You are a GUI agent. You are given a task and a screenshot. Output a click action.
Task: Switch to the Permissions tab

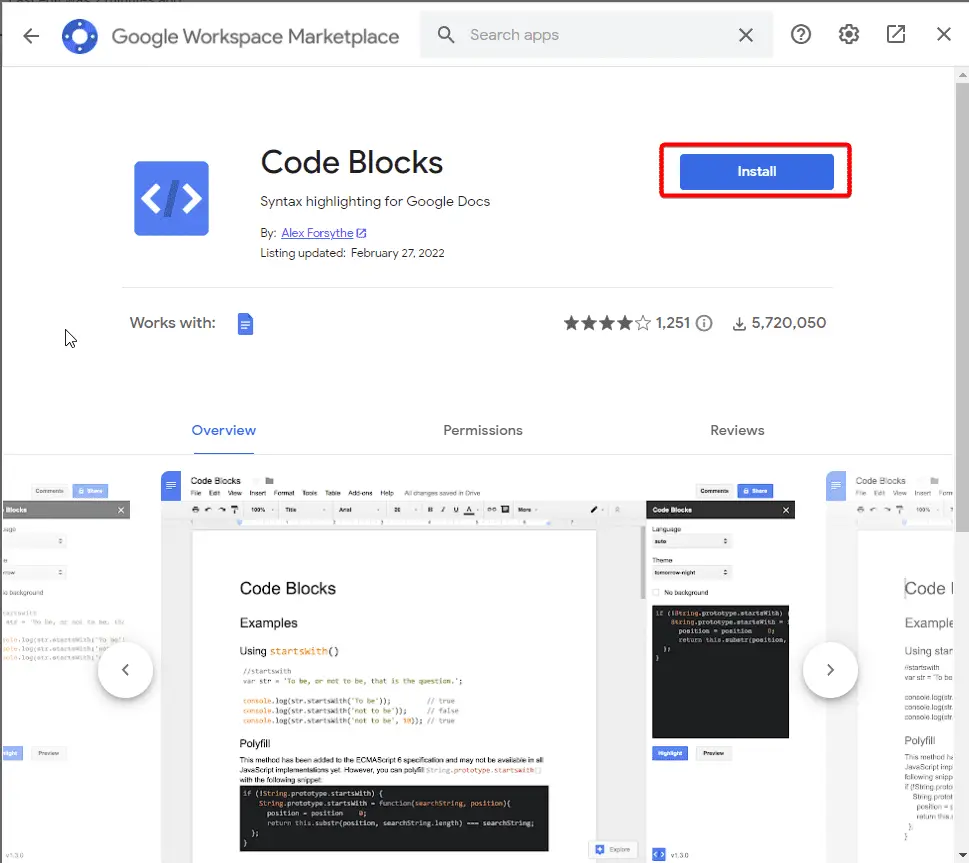(x=483, y=431)
